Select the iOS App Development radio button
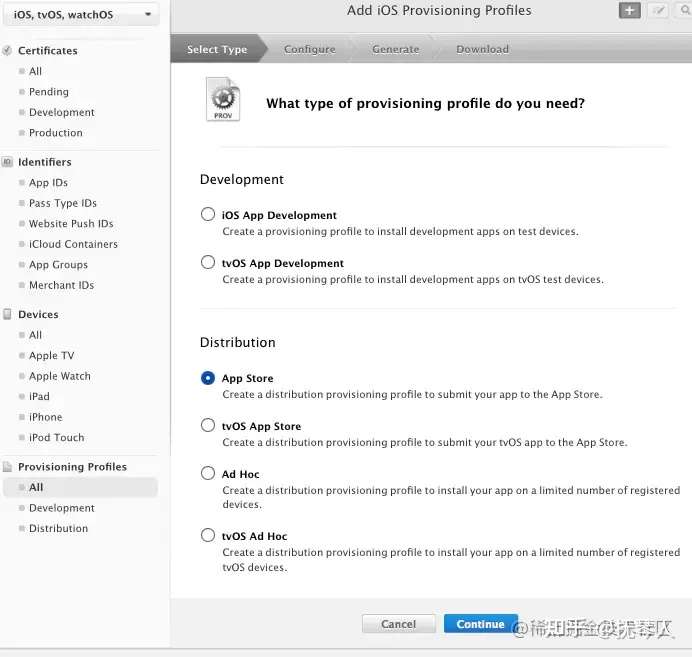This screenshot has height=657, width=692. [x=208, y=214]
